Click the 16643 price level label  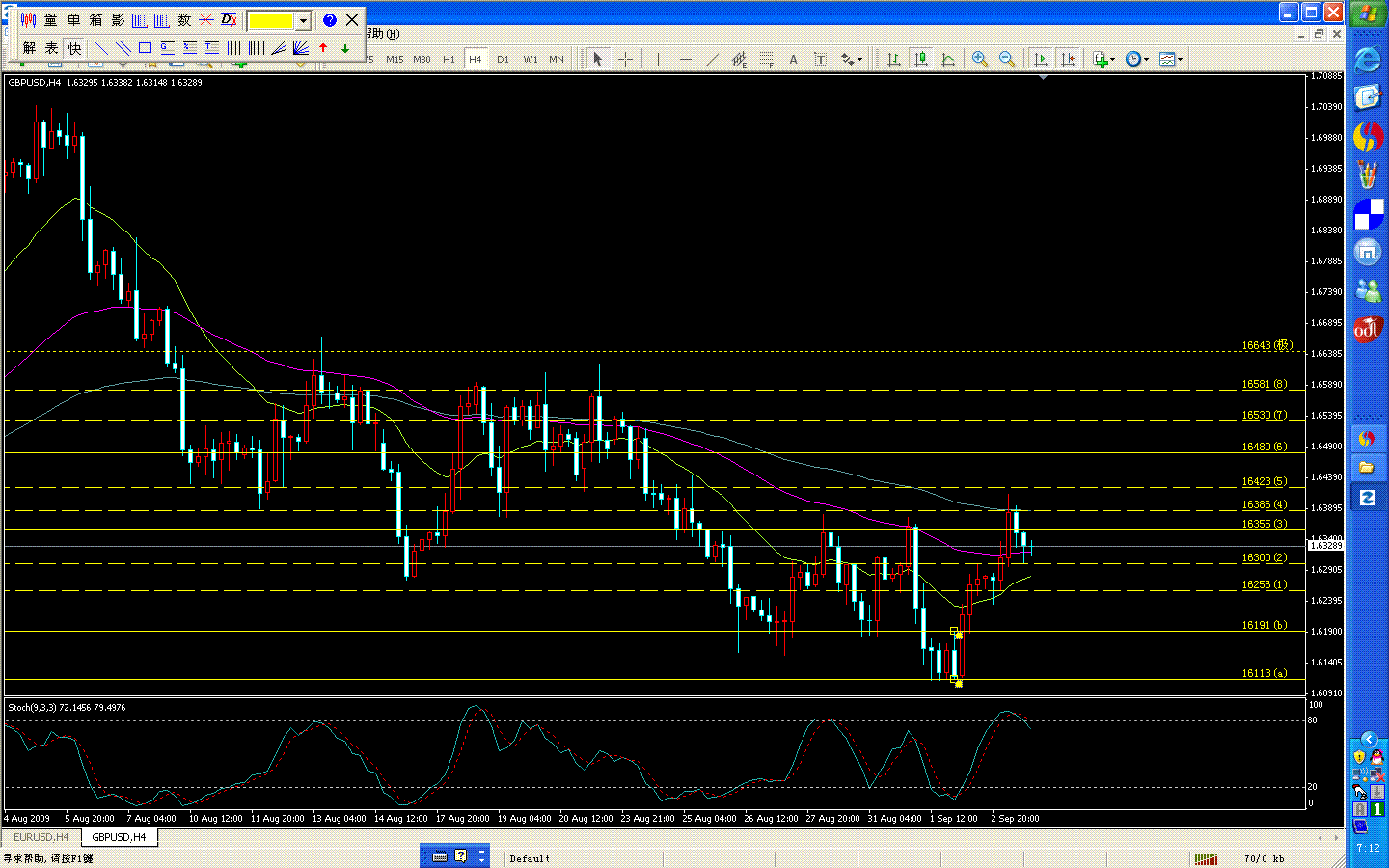[x=1266, y=345]
